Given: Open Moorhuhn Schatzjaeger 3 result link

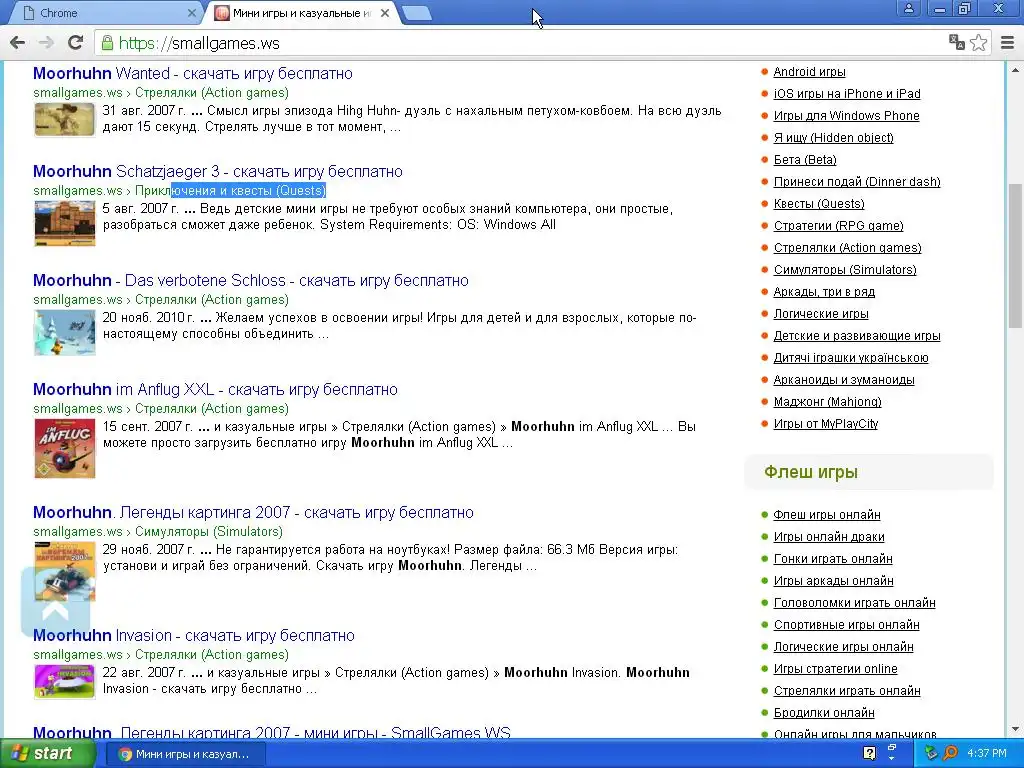Looking at the screenshot, I should pyautogui.click(x=217, y=171).
